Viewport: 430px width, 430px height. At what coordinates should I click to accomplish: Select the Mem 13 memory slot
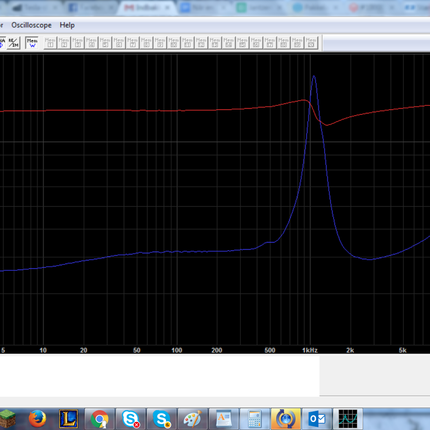point(215,43)
